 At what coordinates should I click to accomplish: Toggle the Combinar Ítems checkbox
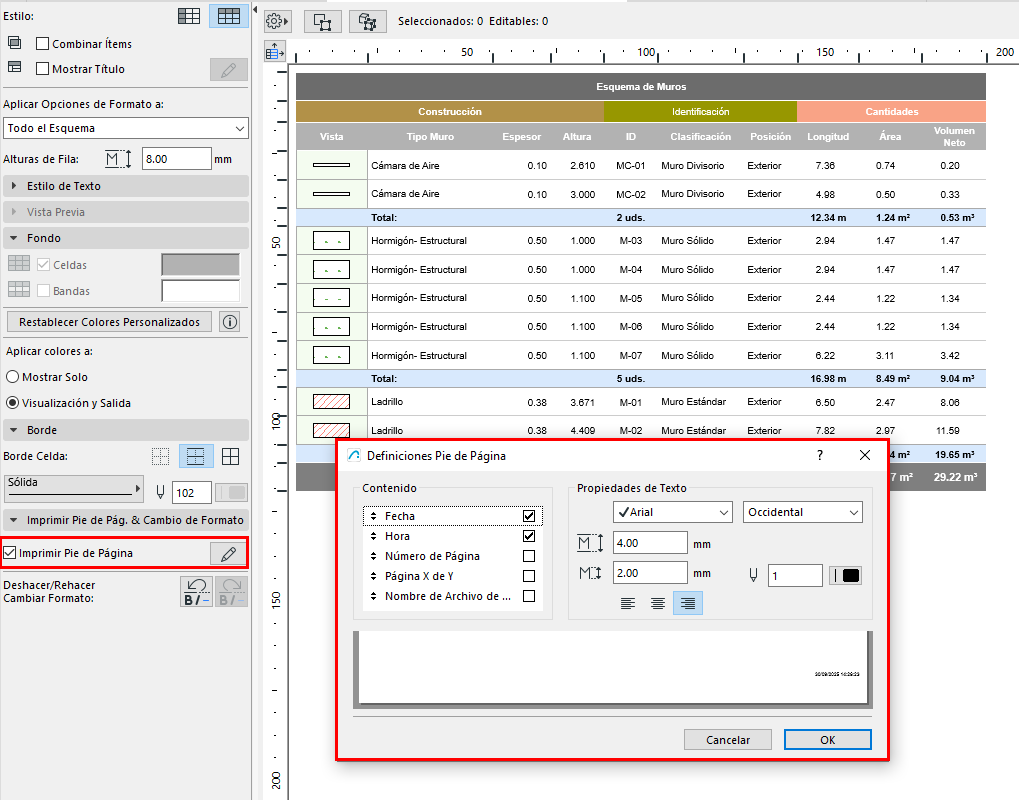[43, 44]
